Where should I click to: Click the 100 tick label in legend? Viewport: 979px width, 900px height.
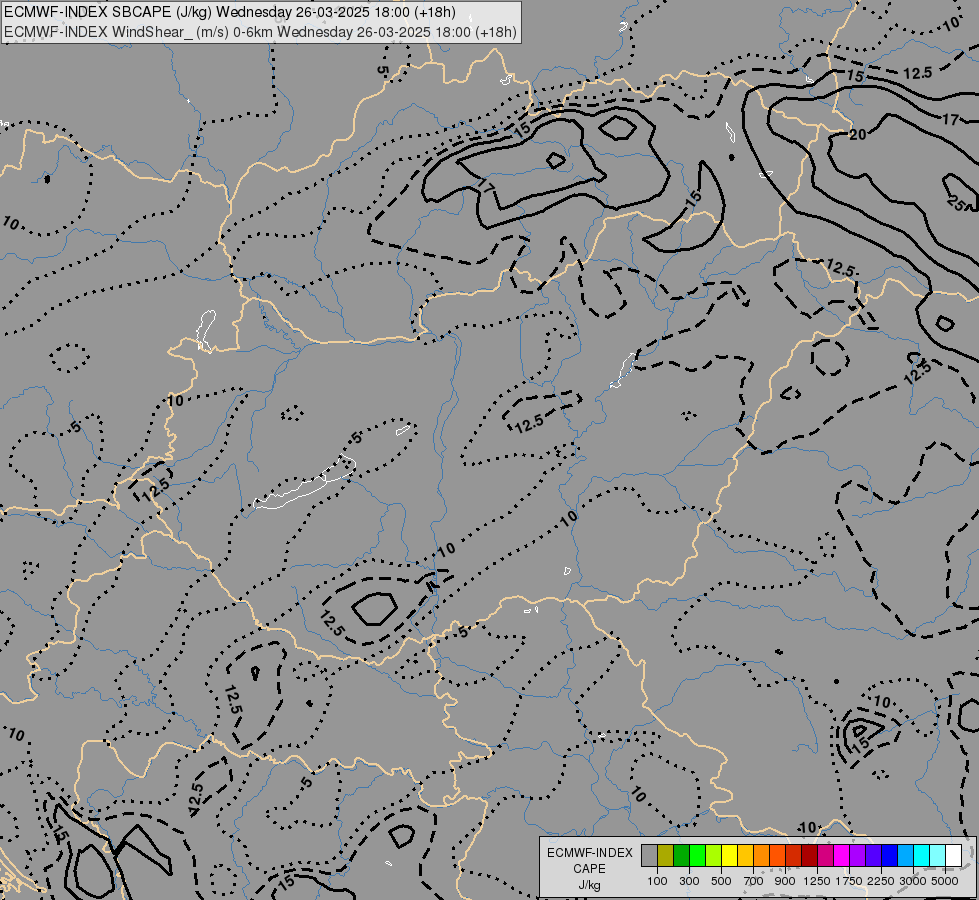[x=657, y=881]
